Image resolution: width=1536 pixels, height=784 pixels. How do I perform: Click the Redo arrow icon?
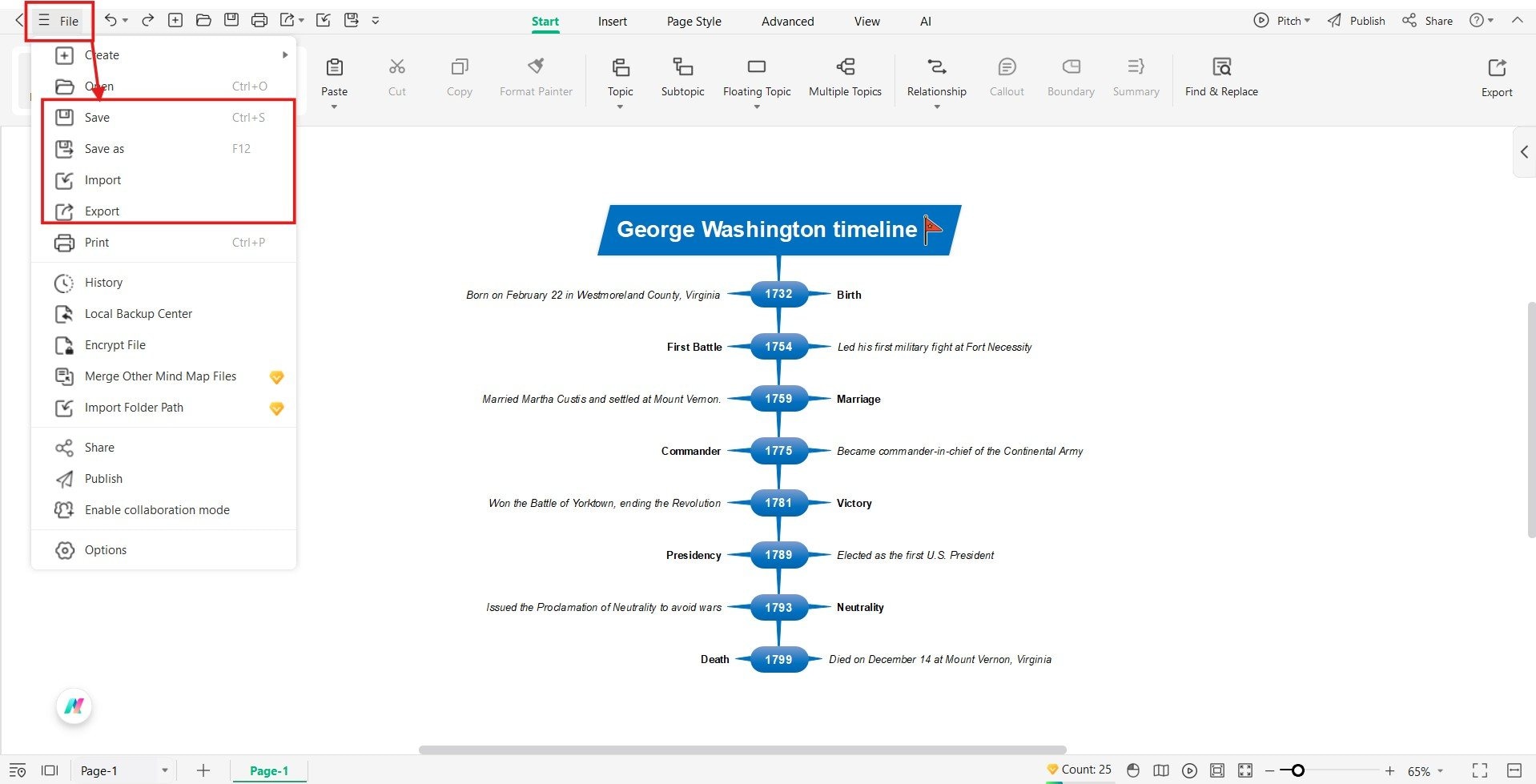(147, 20)
